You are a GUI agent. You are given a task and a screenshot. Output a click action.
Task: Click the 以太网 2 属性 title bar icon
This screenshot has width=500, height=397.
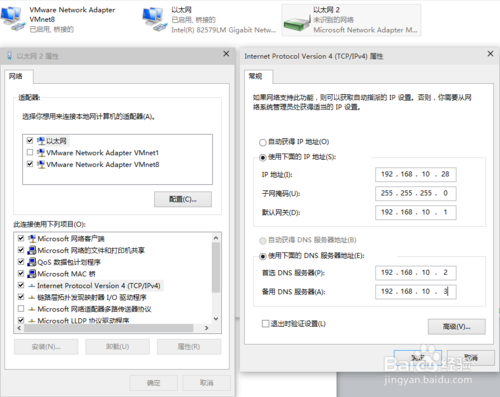click(x=10, y=56)
